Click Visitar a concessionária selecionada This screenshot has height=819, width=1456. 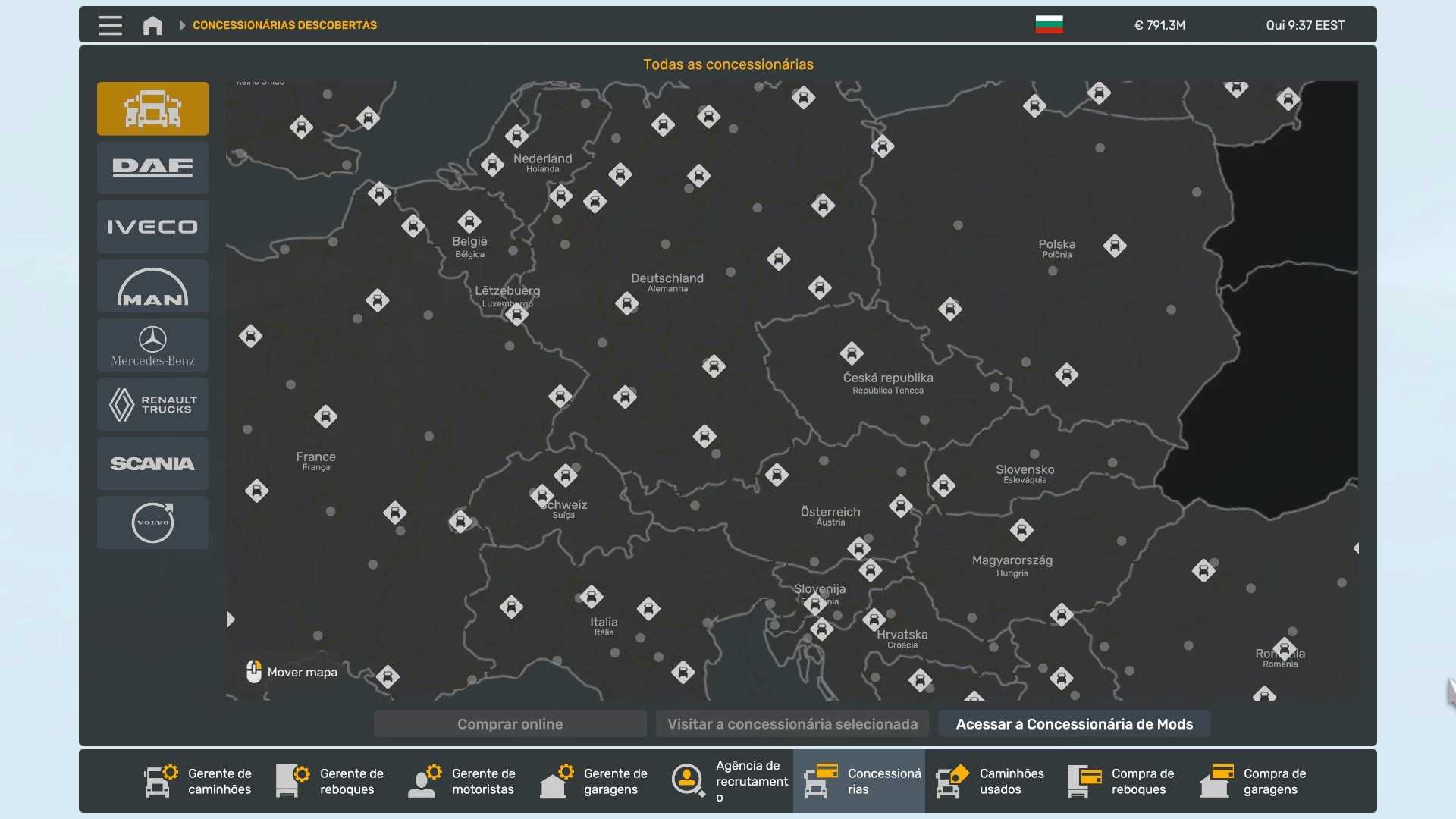(x=792, y=724)
